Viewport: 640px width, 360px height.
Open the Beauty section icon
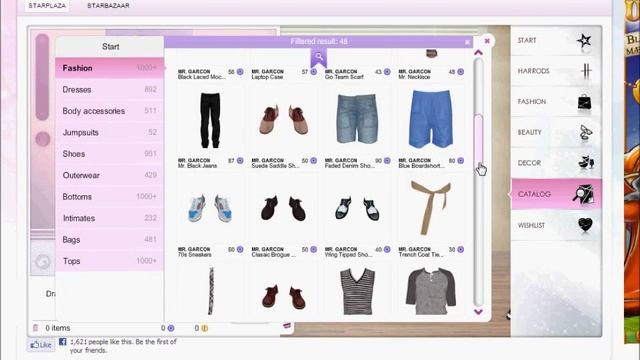(x=585, y=132)
